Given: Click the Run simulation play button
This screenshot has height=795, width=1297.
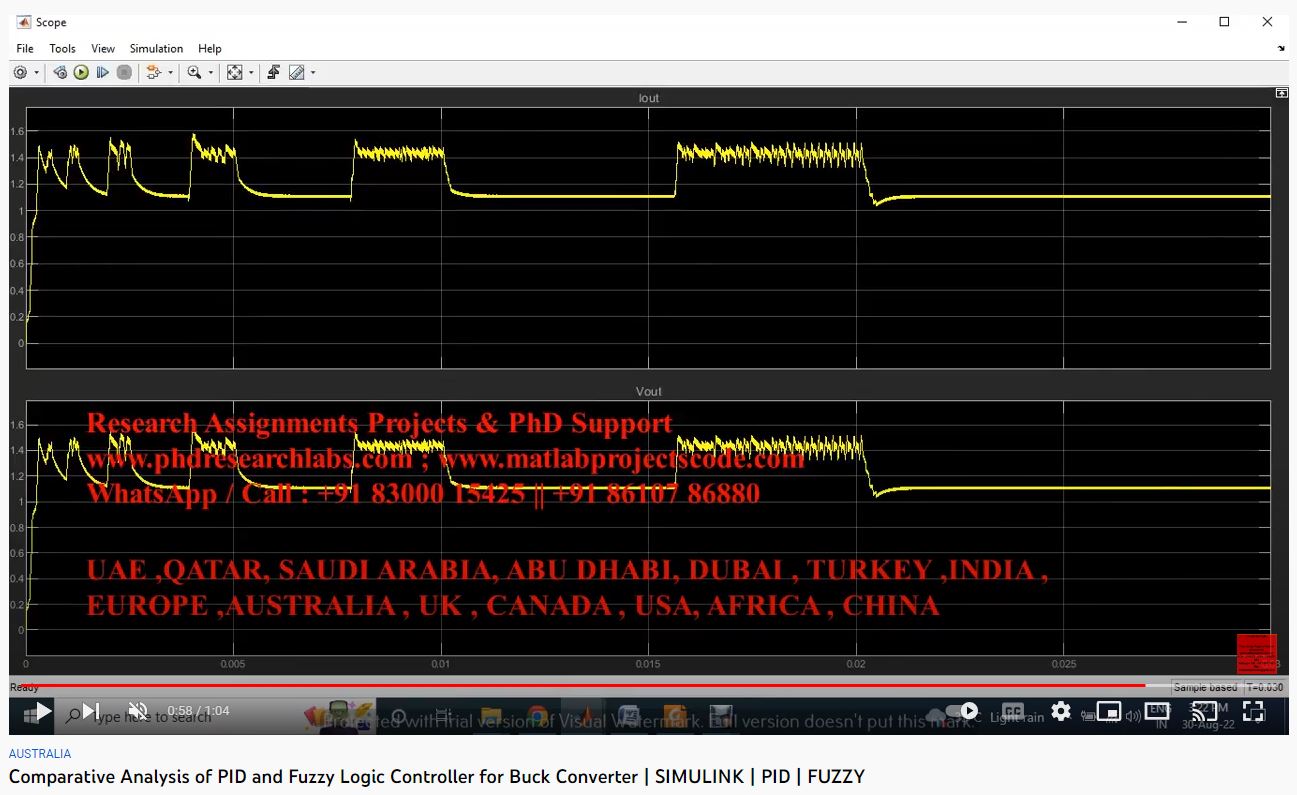Looking at the screenshot, I should pos(81,73).
